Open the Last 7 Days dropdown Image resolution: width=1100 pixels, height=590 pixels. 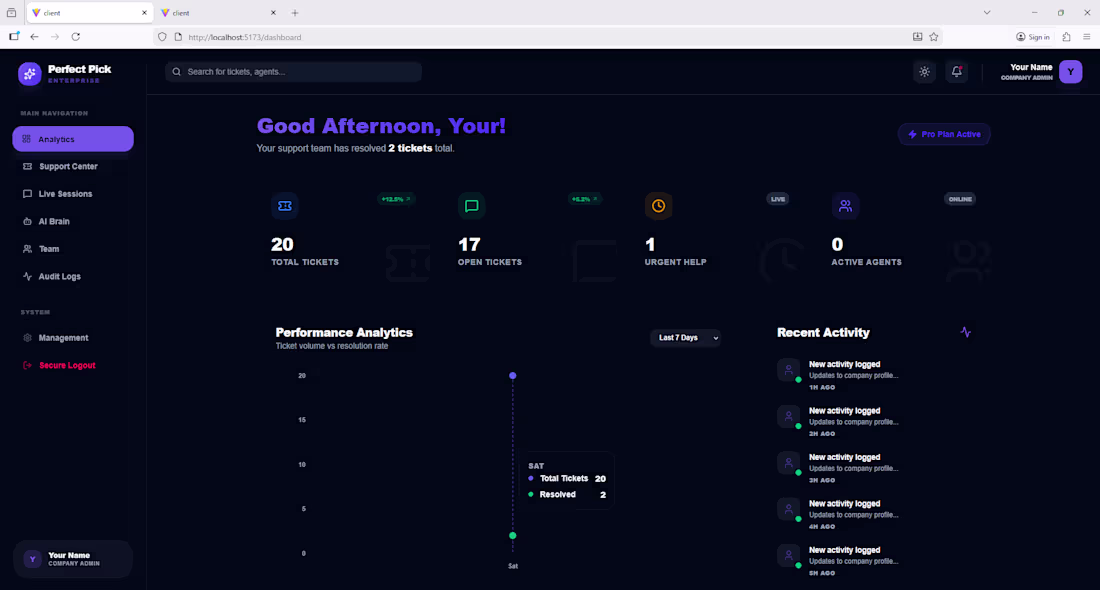(685, 337)
